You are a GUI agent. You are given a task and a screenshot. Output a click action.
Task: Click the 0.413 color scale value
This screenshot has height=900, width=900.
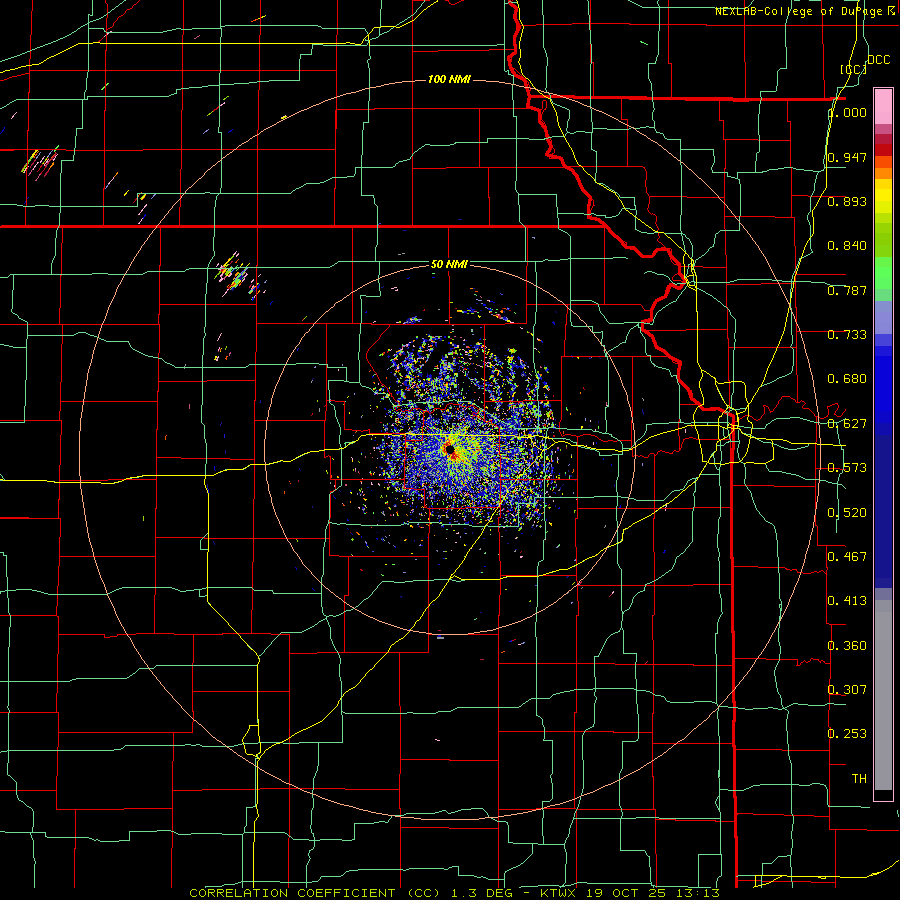click(847, 601)
